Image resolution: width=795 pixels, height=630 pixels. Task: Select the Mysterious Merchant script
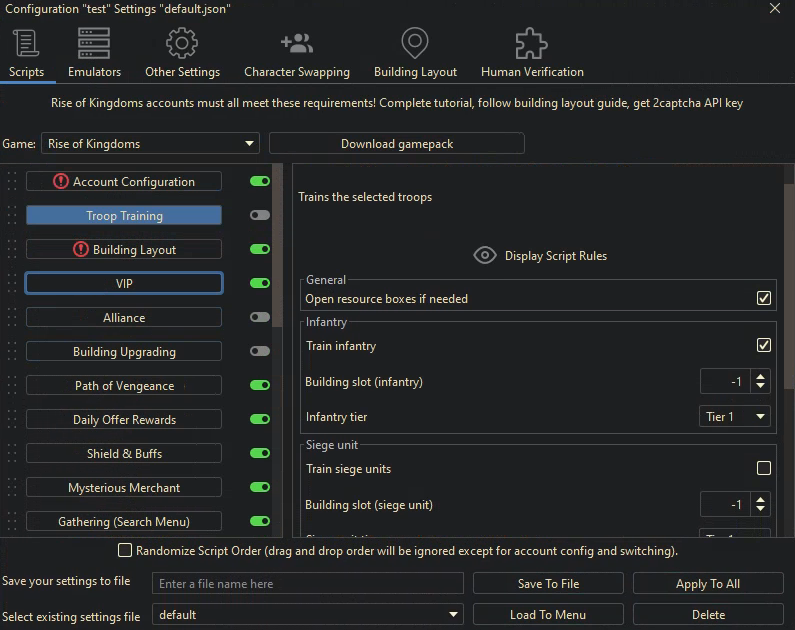coord(124,487)
